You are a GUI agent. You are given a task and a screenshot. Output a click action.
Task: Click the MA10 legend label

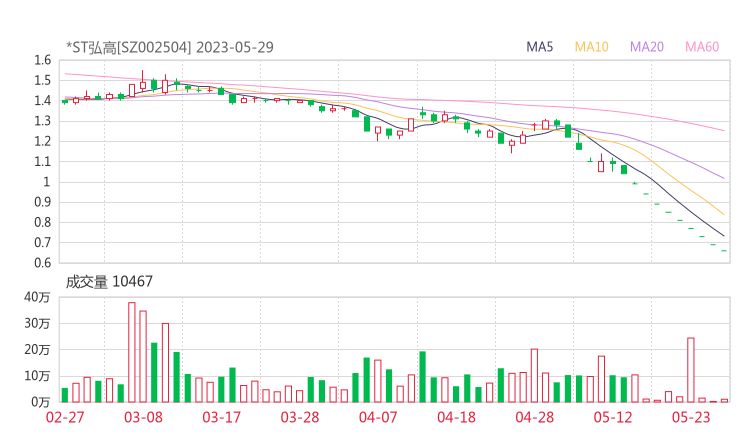(591, 47)
